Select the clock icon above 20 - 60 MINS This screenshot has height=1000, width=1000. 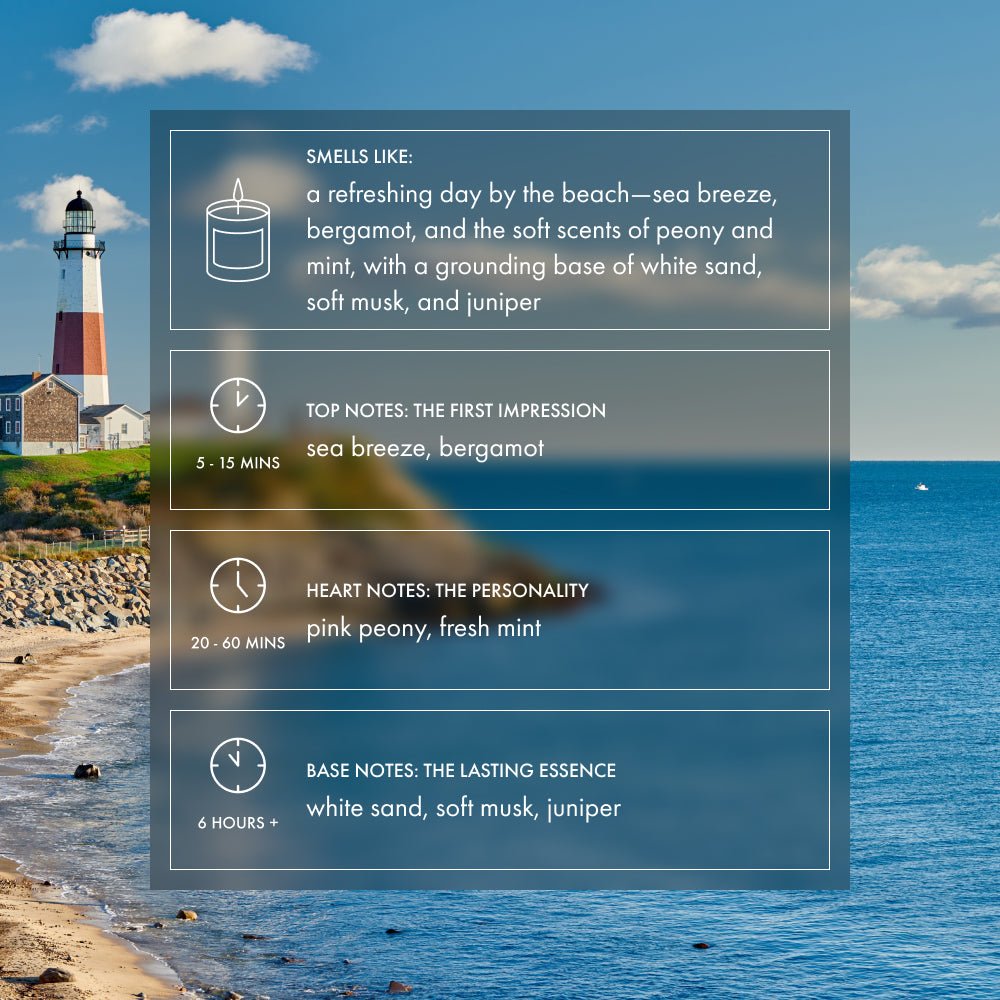coord(238,585)
